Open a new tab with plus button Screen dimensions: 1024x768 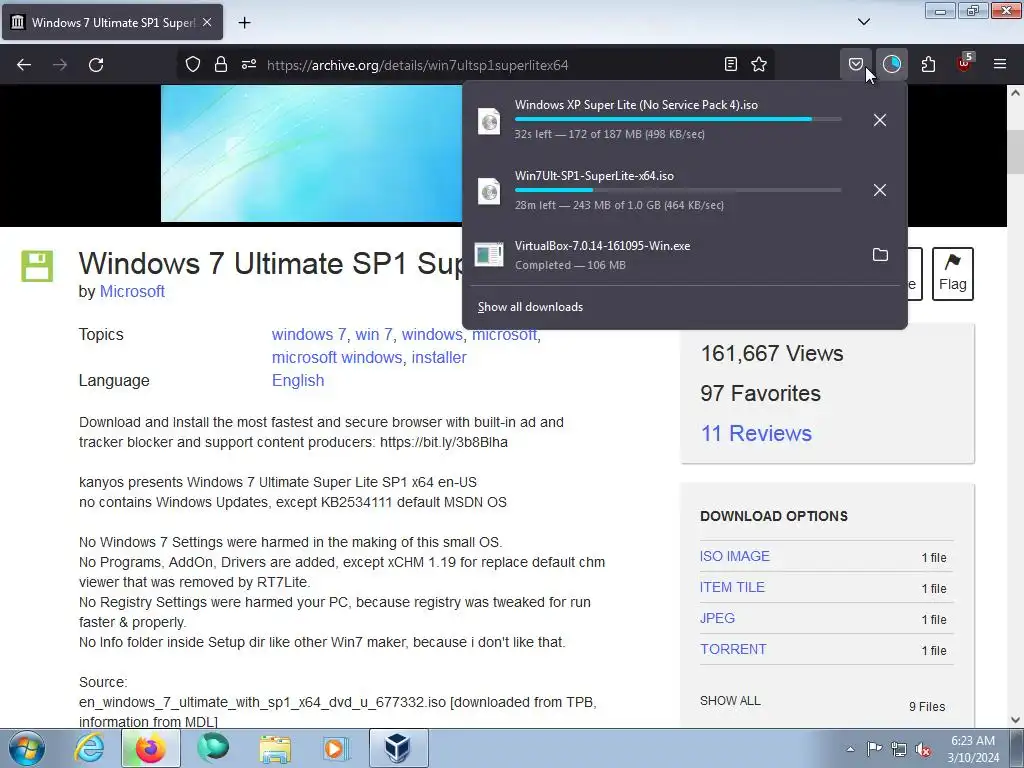pyautogui.click(x=244, y=23)
